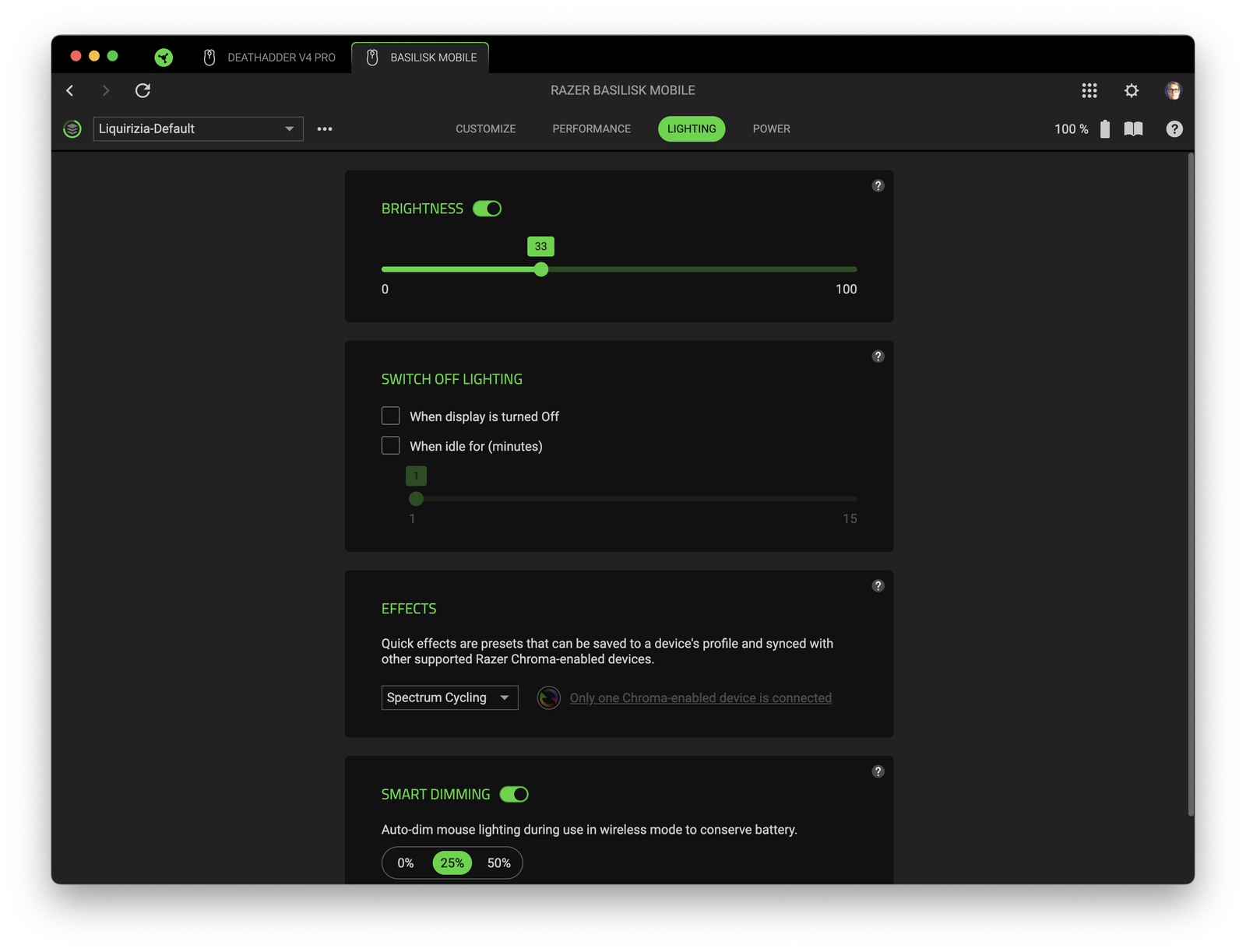Click the Chroma sync ring icon
1246x952 pixels.
pyautogui.click(x=549, y=698)
